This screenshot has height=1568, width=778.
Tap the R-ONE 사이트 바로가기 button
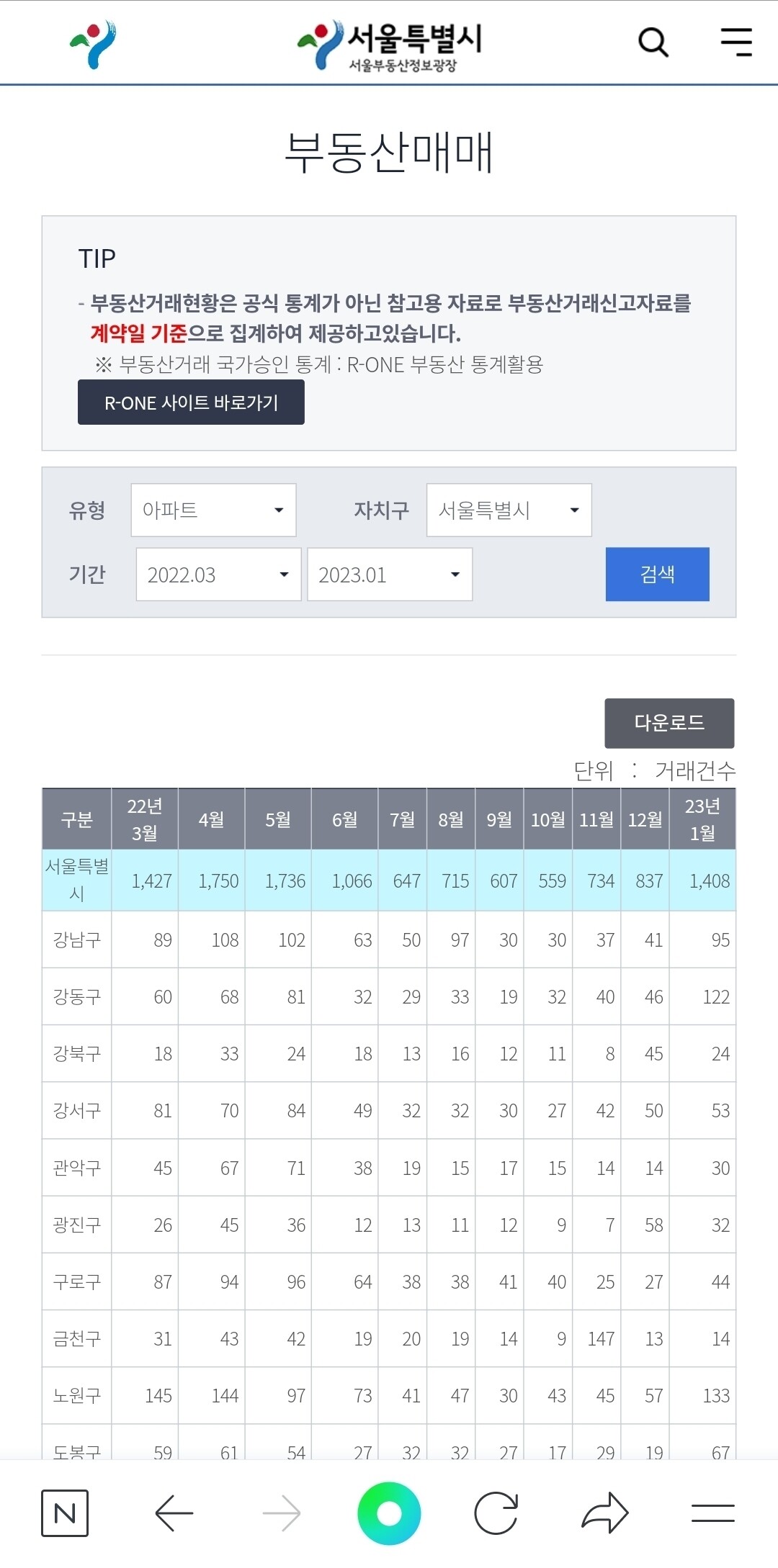click(190, 402)
